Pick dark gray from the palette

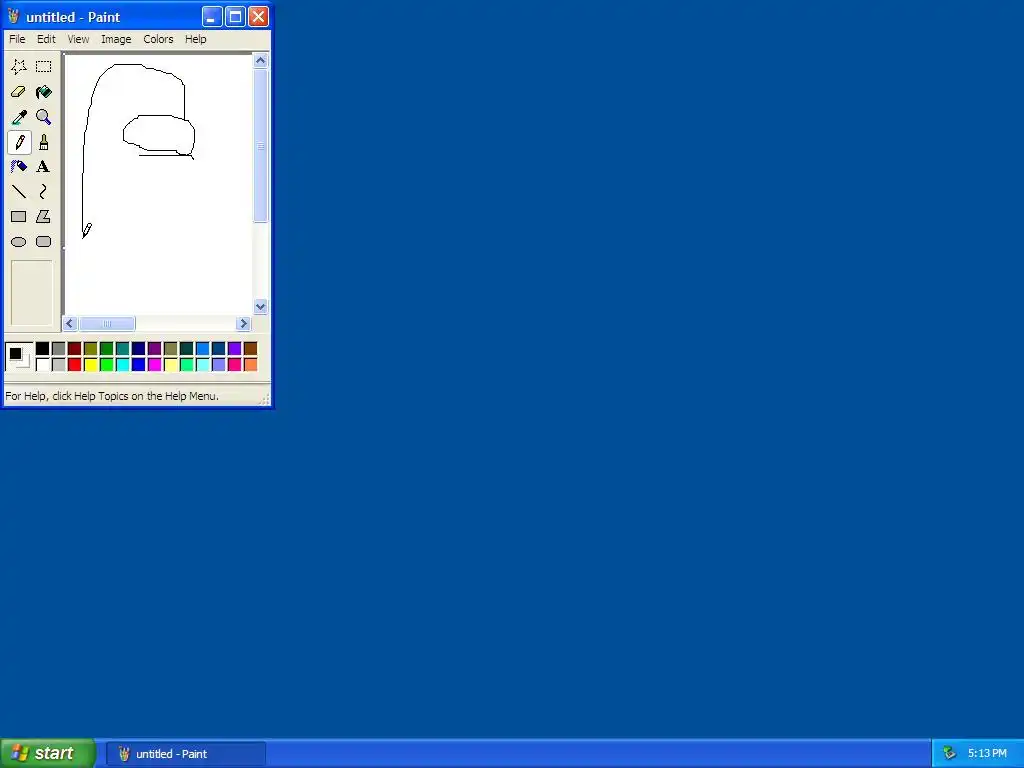point(58,349)
